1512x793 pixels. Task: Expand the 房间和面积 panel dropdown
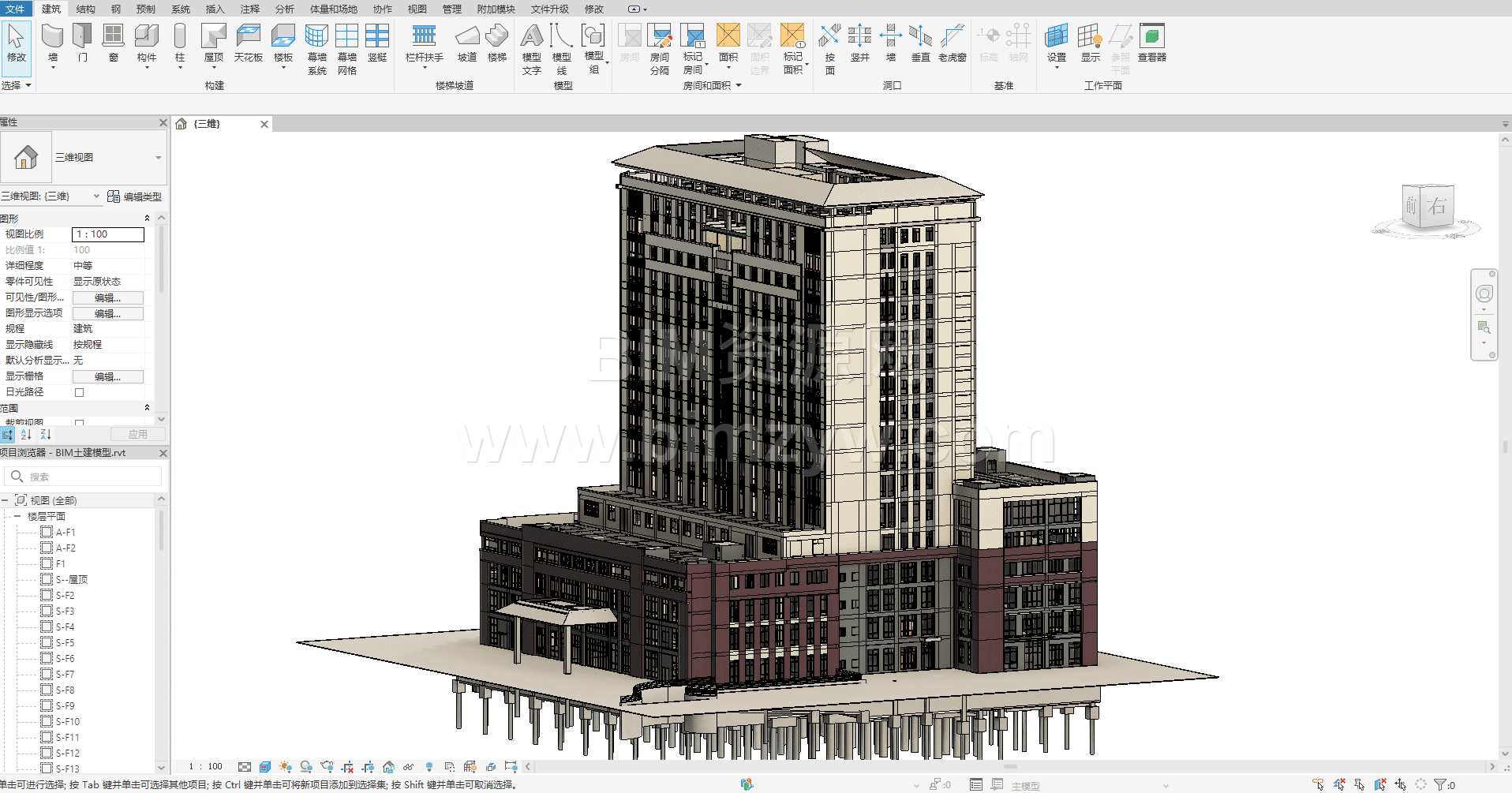(x=739, y=85)
